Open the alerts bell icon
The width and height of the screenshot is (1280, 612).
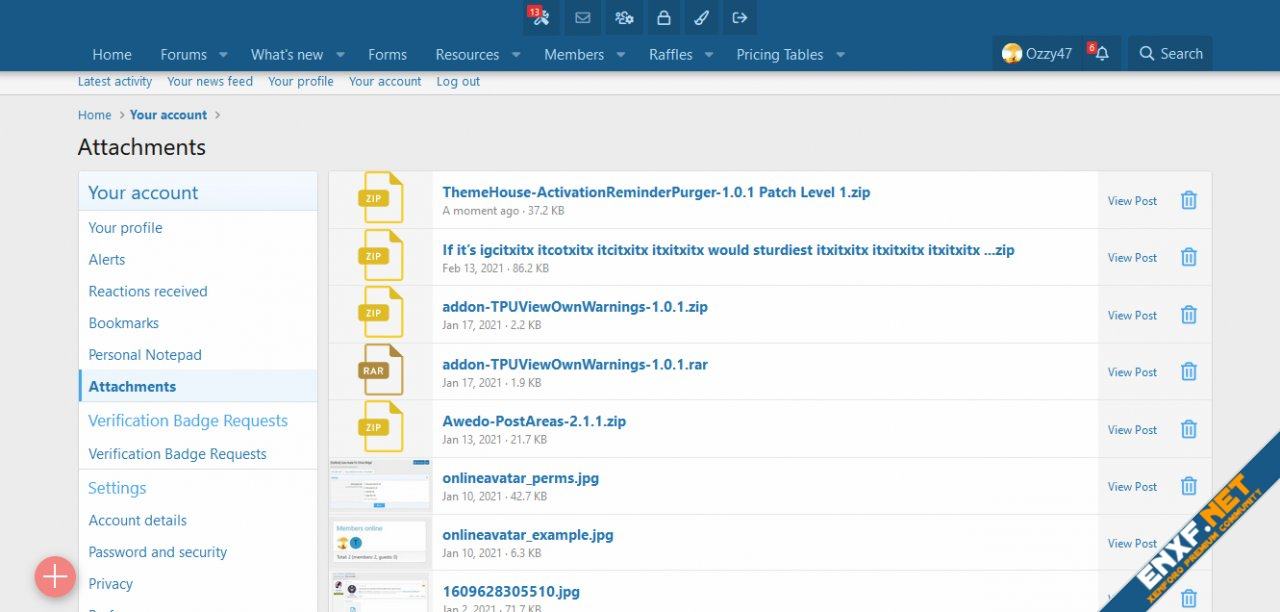pyautogui.click(x=1101, y=54)
